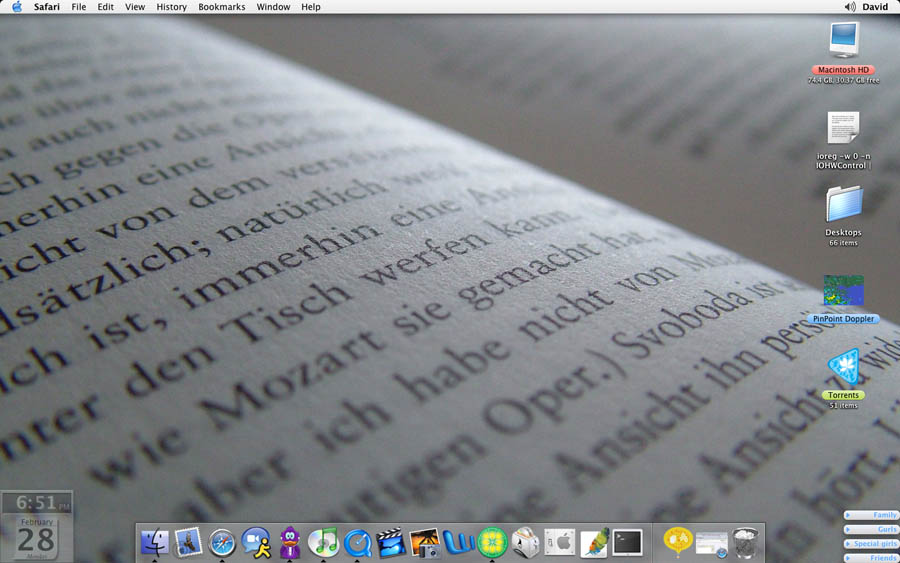
Task: Open the David user menu
Action: [875, 7]
